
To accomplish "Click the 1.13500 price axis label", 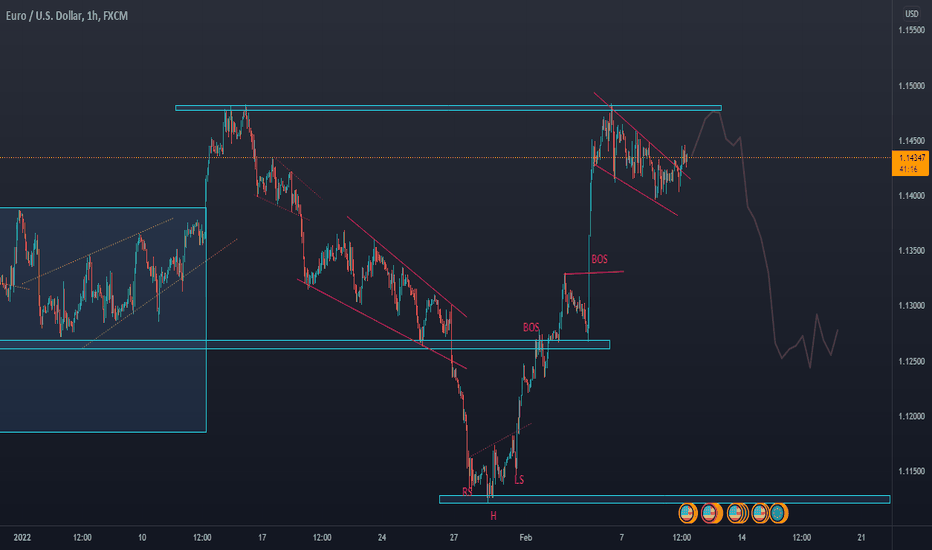I will tap(911, 250).
